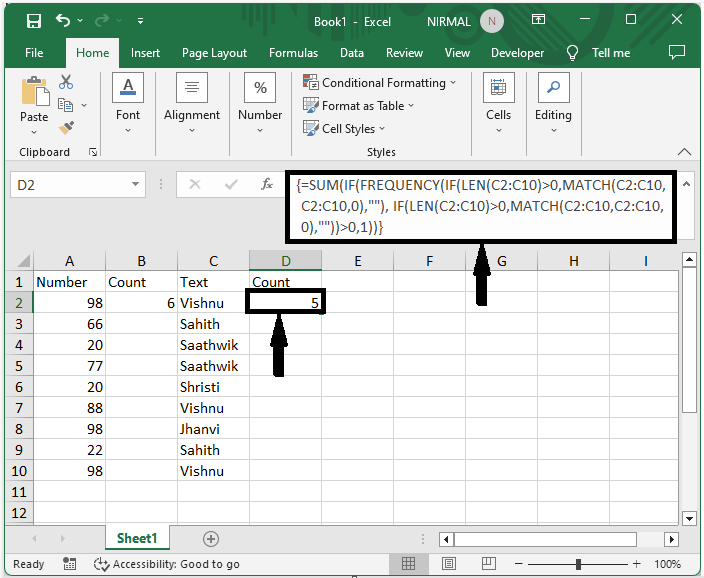Click inside the formula bar text

point(480,206)
